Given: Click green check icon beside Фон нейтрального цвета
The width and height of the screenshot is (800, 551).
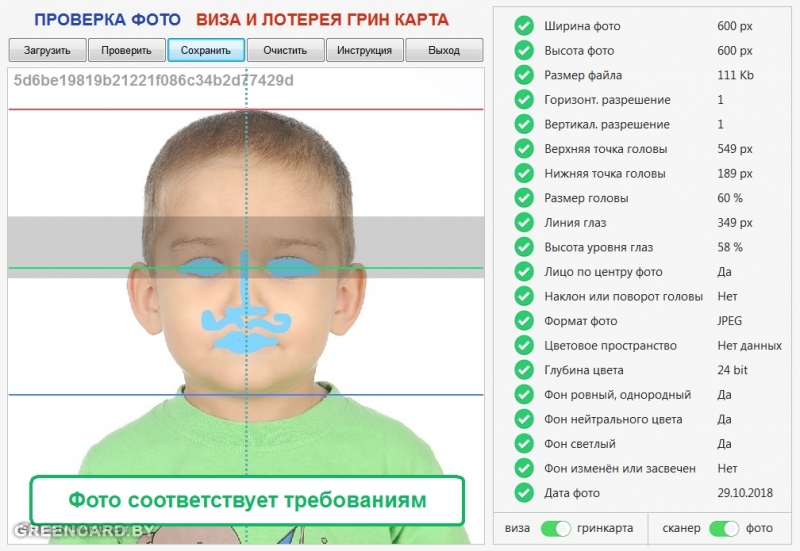Looking at the screenshot, I should 524,418.
